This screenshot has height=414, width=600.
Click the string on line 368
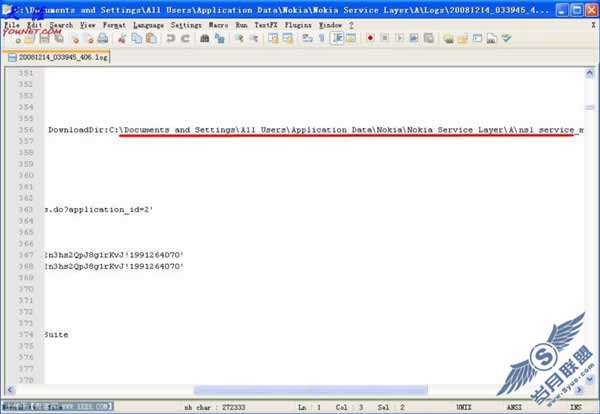point(114,266)
